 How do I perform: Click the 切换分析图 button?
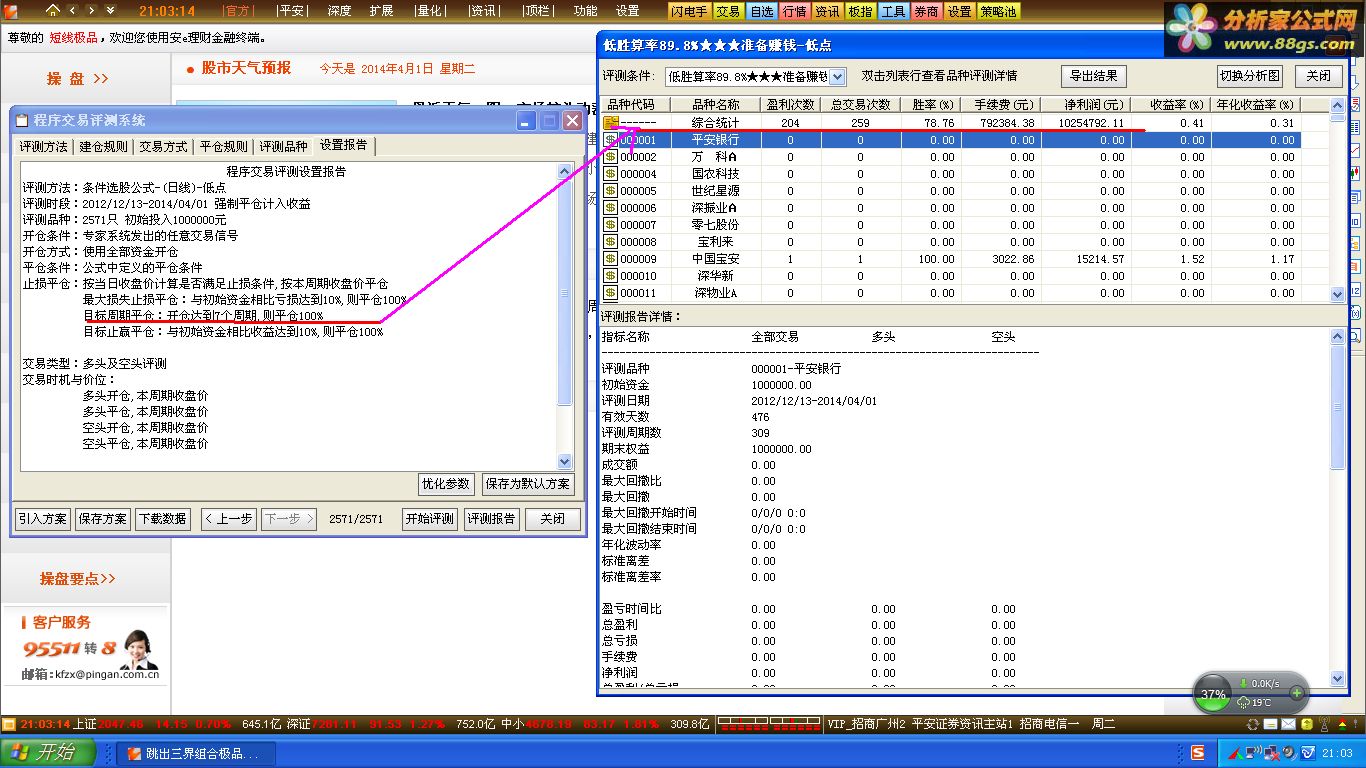(x=1250, y=76)
